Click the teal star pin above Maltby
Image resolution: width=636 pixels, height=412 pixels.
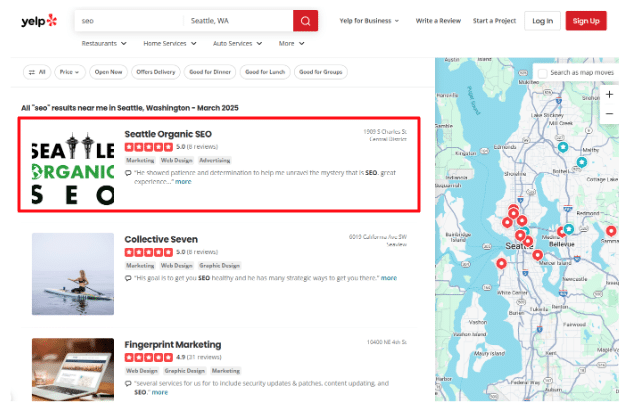563,147
